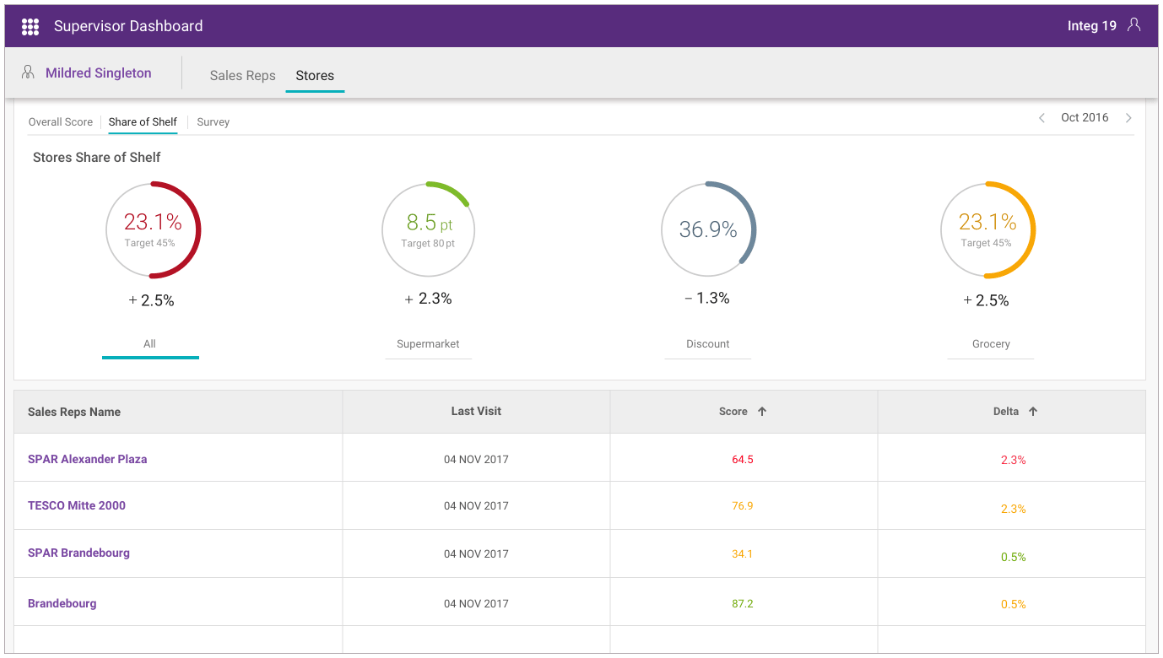Click the Sales Reps Name column header
The width and height of the screenshot is (1163, 658).
point(74,411)
